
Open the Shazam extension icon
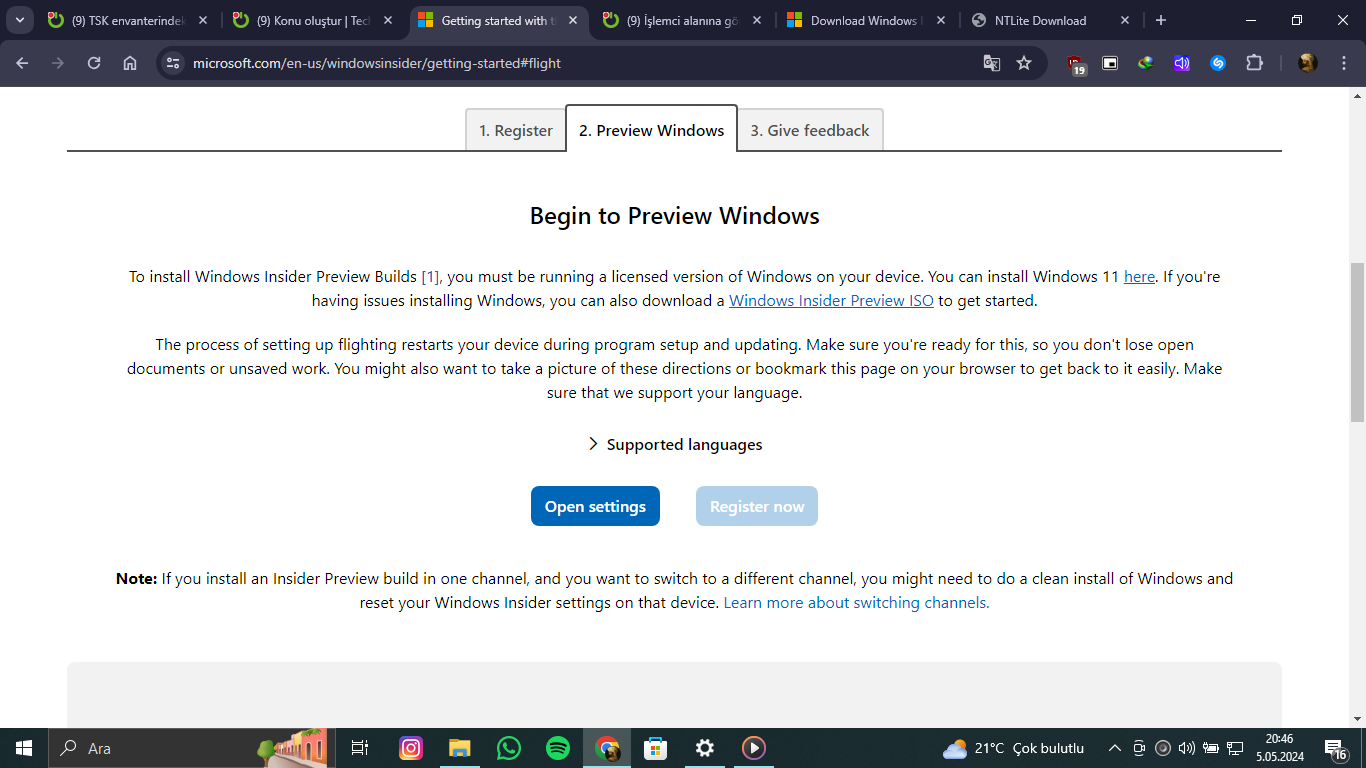(1218, 63)
